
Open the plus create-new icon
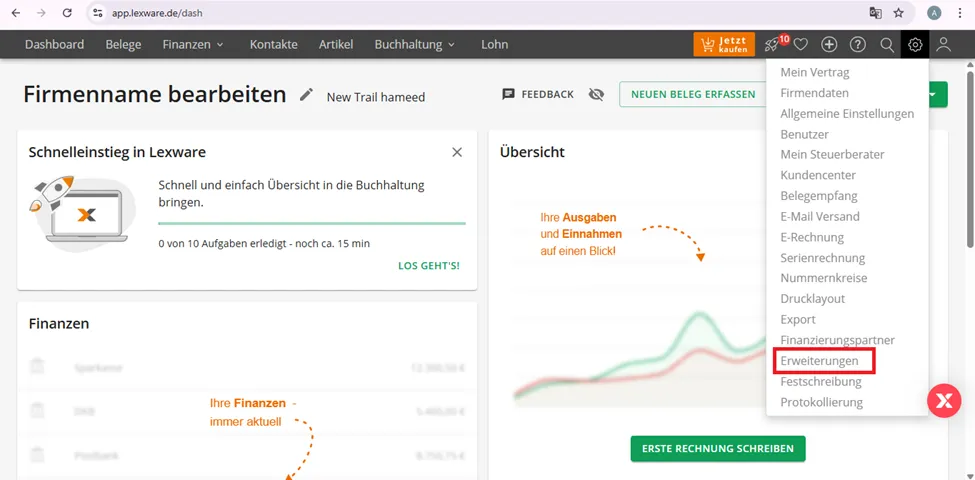coord(829,45)
